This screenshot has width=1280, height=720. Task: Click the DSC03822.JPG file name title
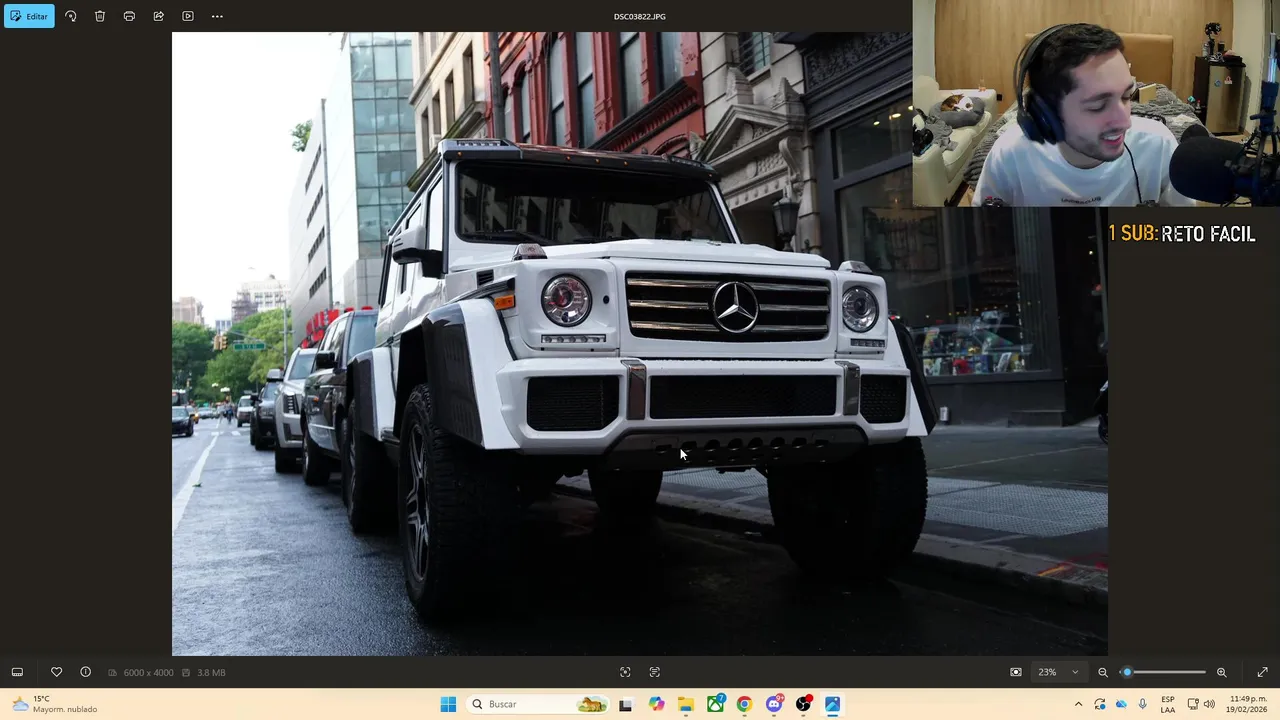coord(640,16)
